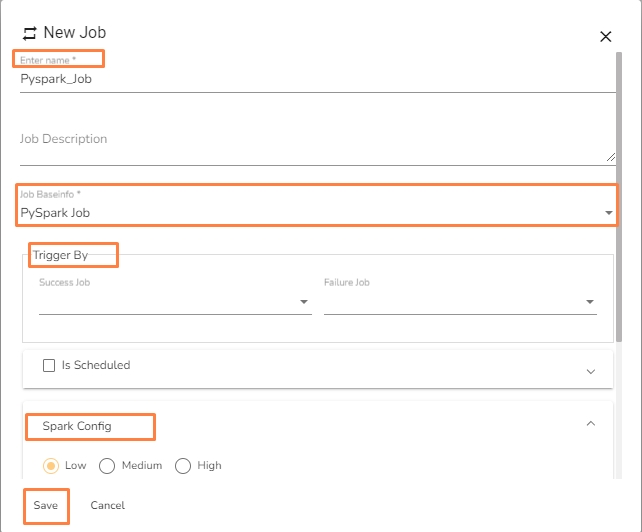Close the New Job dialog
Screen dimensions: 642x532
point(605,37)
